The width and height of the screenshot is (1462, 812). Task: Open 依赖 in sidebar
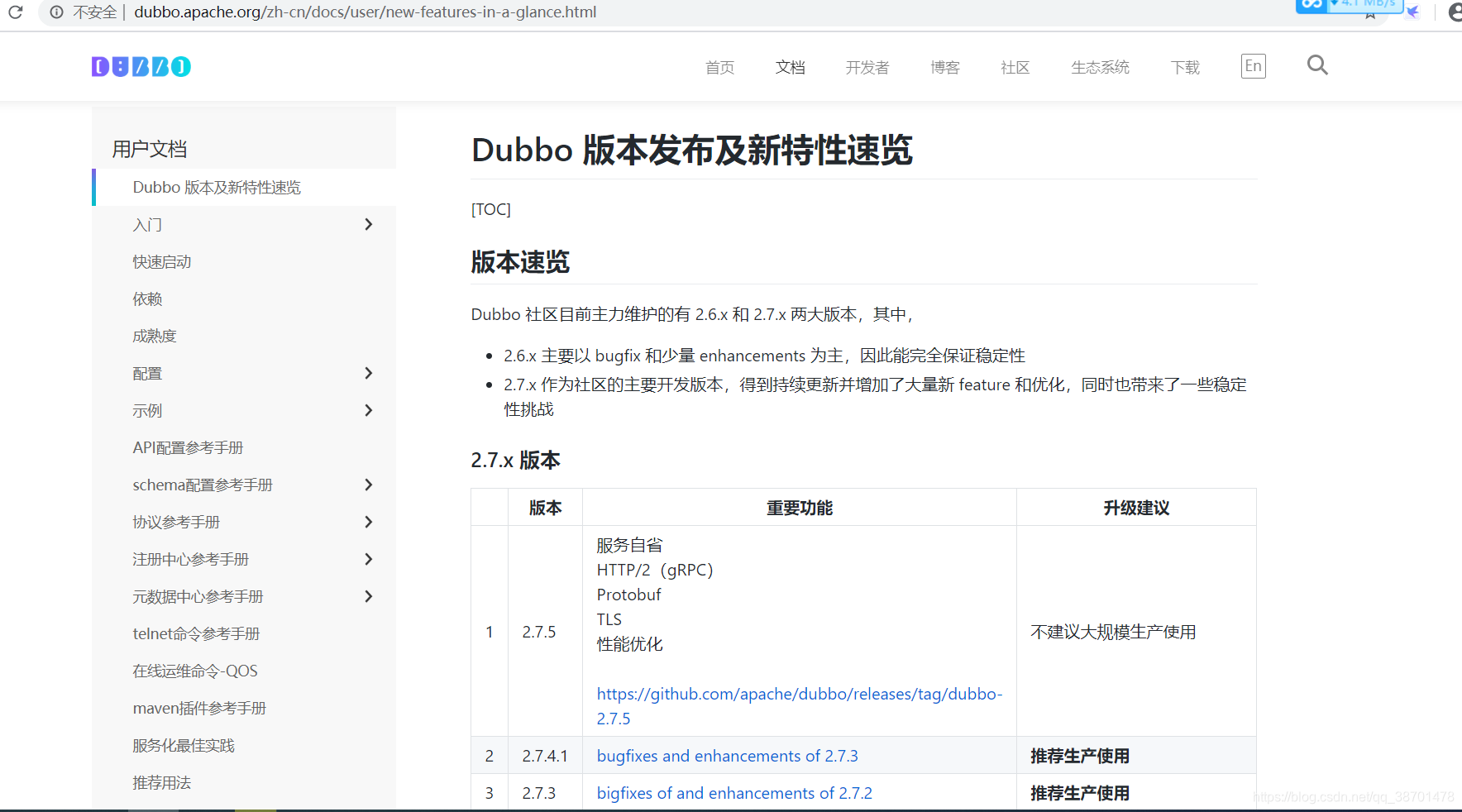click(x=147, y=299)
